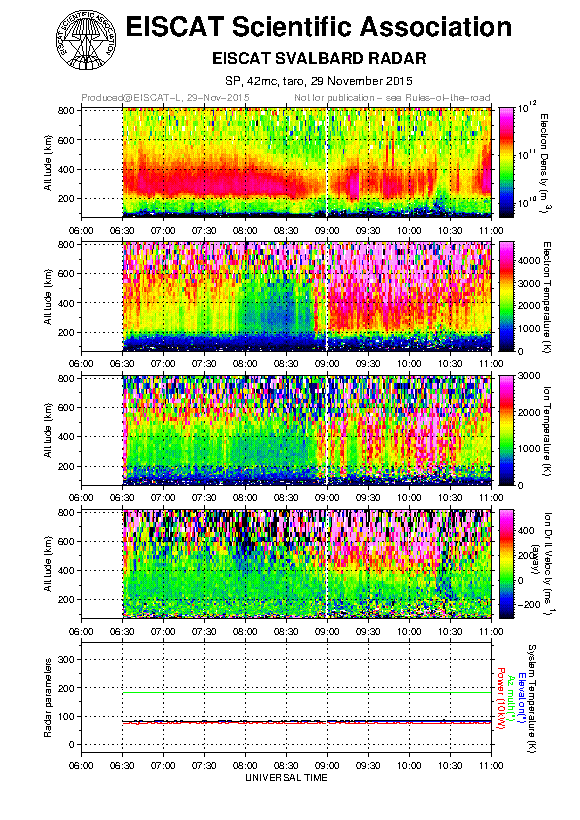This screenshot has width=580, height=820.
Task: Click the EISCAT Scientific Association logo
Action: coord(86,40)
